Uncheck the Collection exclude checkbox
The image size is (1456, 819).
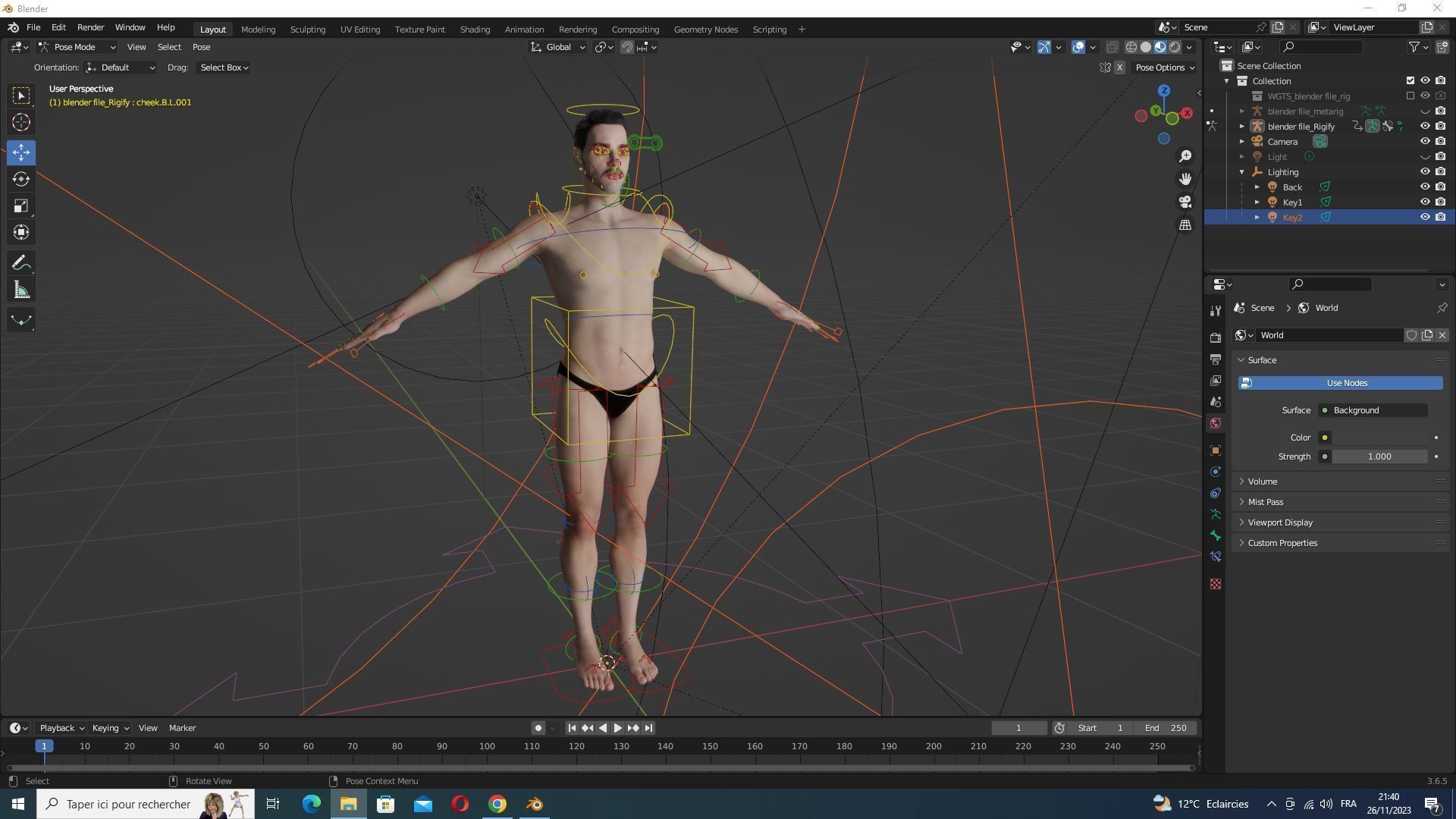[1410, 81]
